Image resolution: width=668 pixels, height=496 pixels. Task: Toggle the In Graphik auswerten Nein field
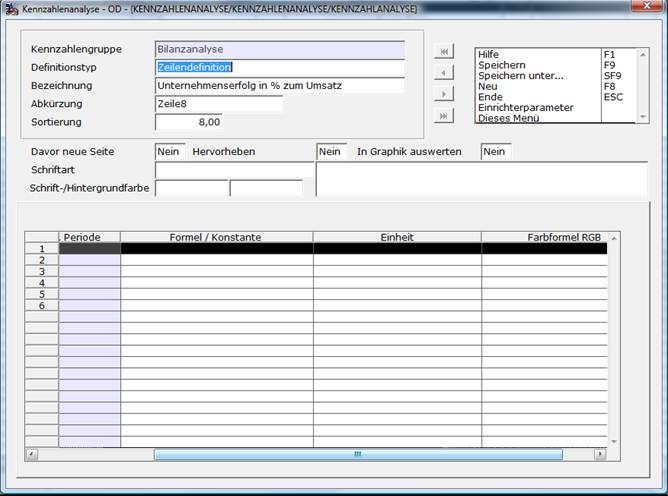click(x=495, y=152)
